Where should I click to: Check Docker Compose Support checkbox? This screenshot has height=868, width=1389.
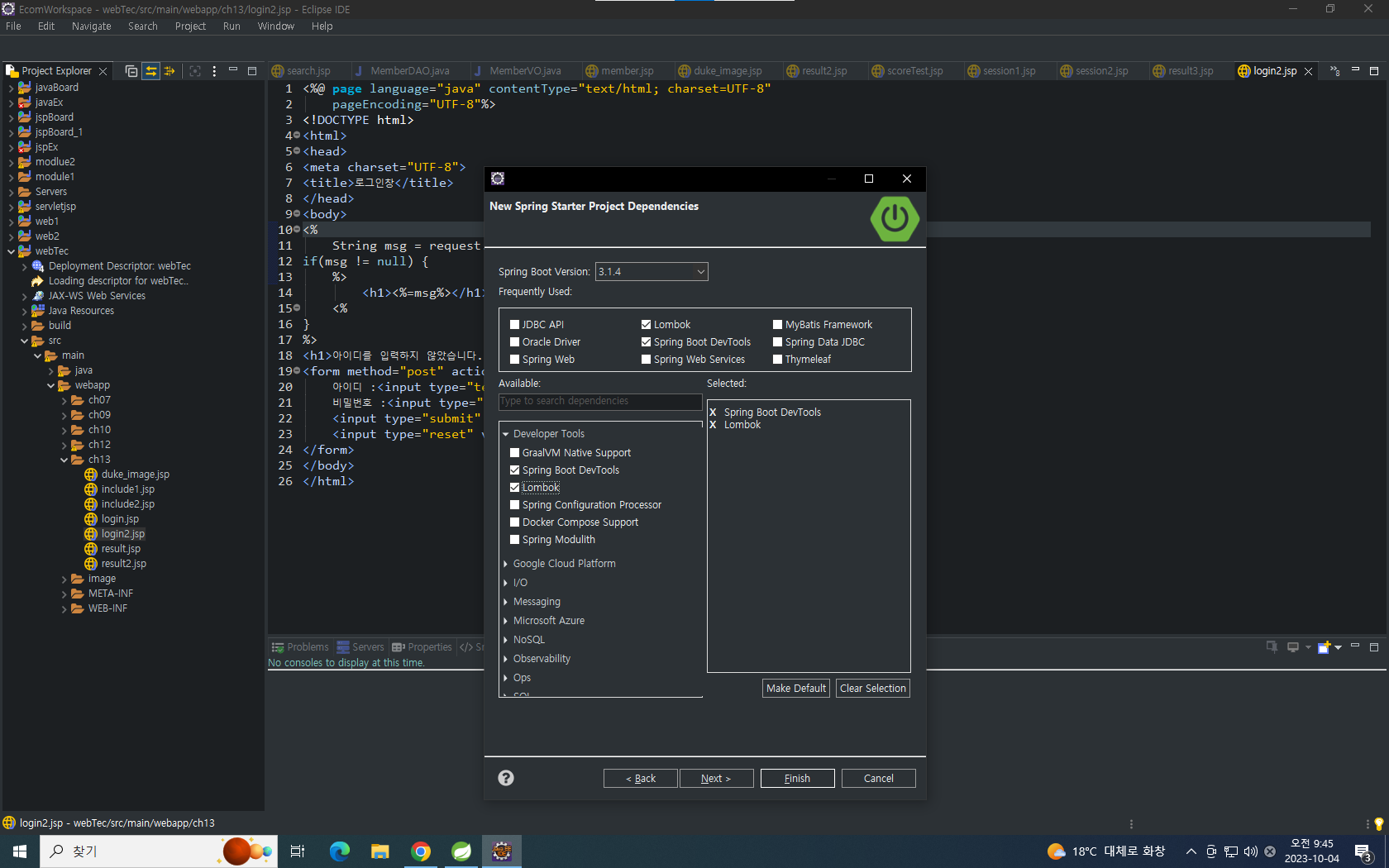click(x=514, y=522)
